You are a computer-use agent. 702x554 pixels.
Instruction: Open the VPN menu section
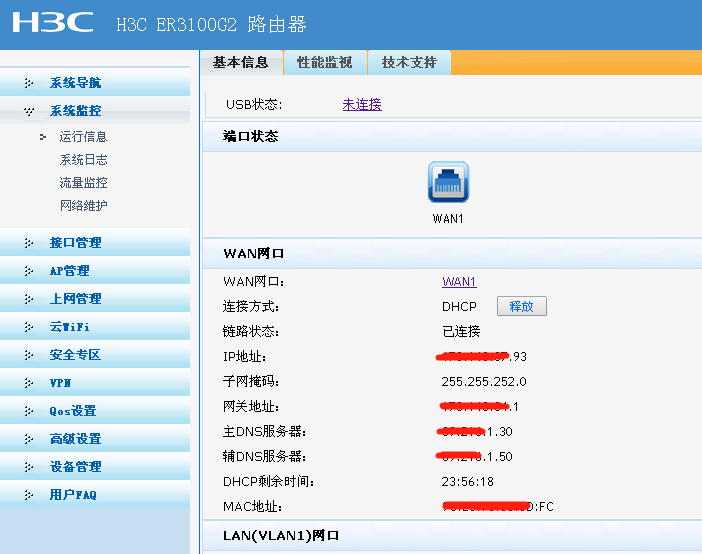click(x=95, y=382)
